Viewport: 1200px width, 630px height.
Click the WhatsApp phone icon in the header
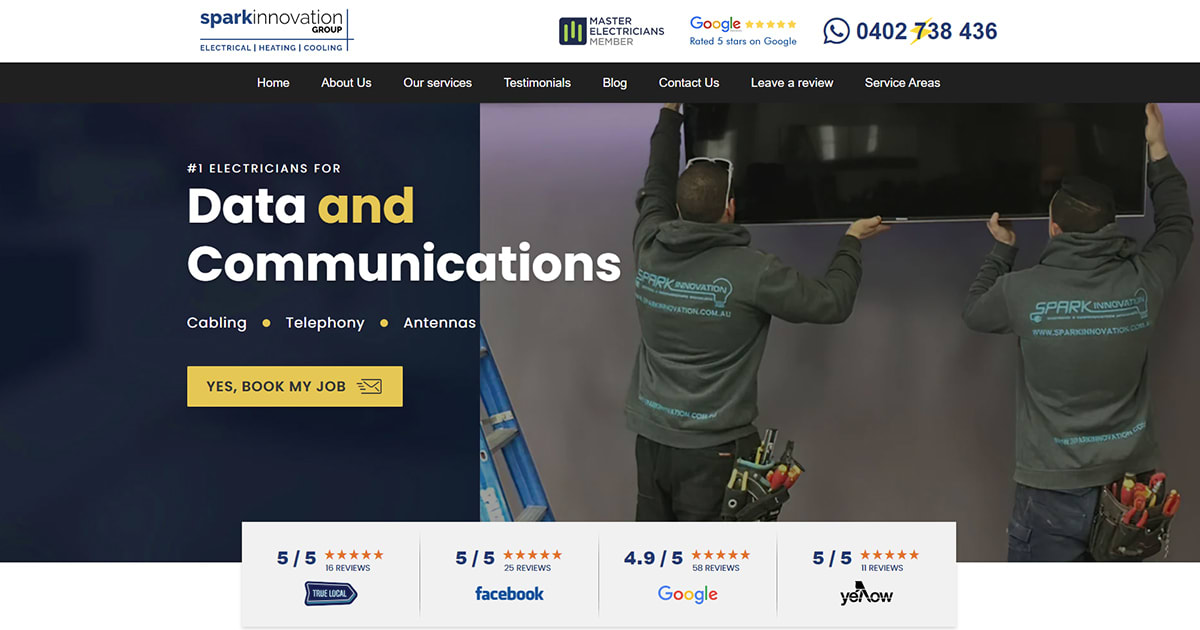point(836,31)
